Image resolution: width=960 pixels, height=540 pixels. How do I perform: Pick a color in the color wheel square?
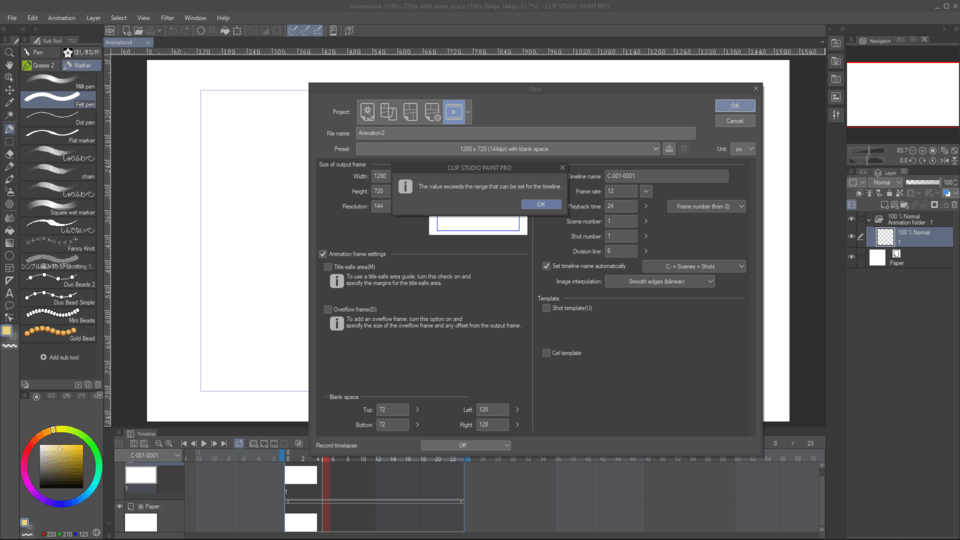(x=61, y=467)
